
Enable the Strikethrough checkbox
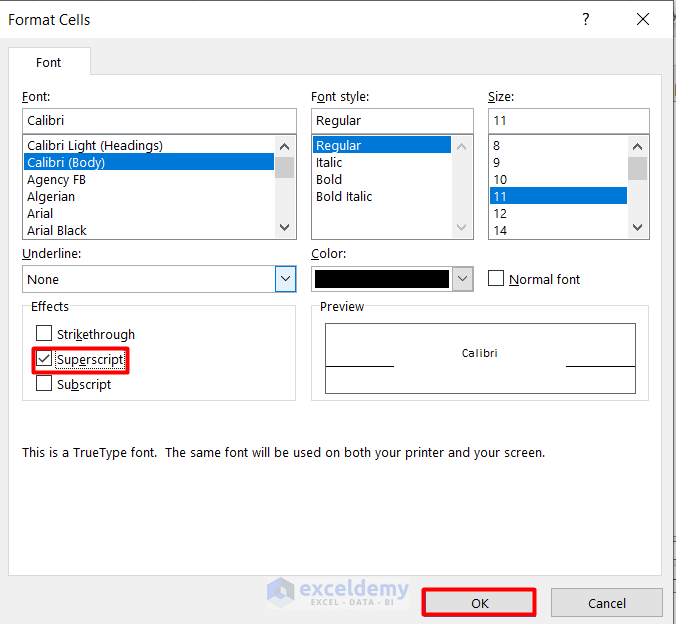tap(43, 334)
